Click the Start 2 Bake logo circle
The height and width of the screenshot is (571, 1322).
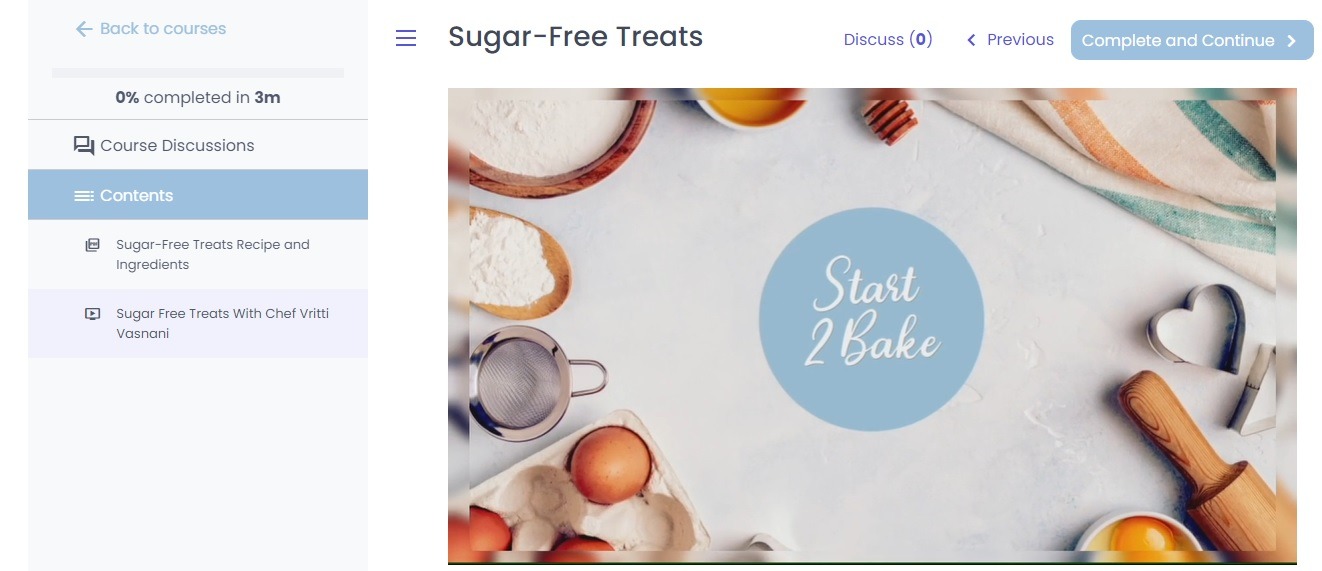pyautogui.click(x=871, y=319)
